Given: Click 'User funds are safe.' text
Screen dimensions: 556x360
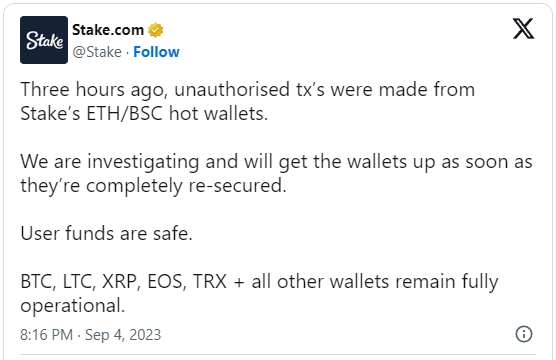Looking at the screenshot, I should pyautogui.click(x=106, y=234).
